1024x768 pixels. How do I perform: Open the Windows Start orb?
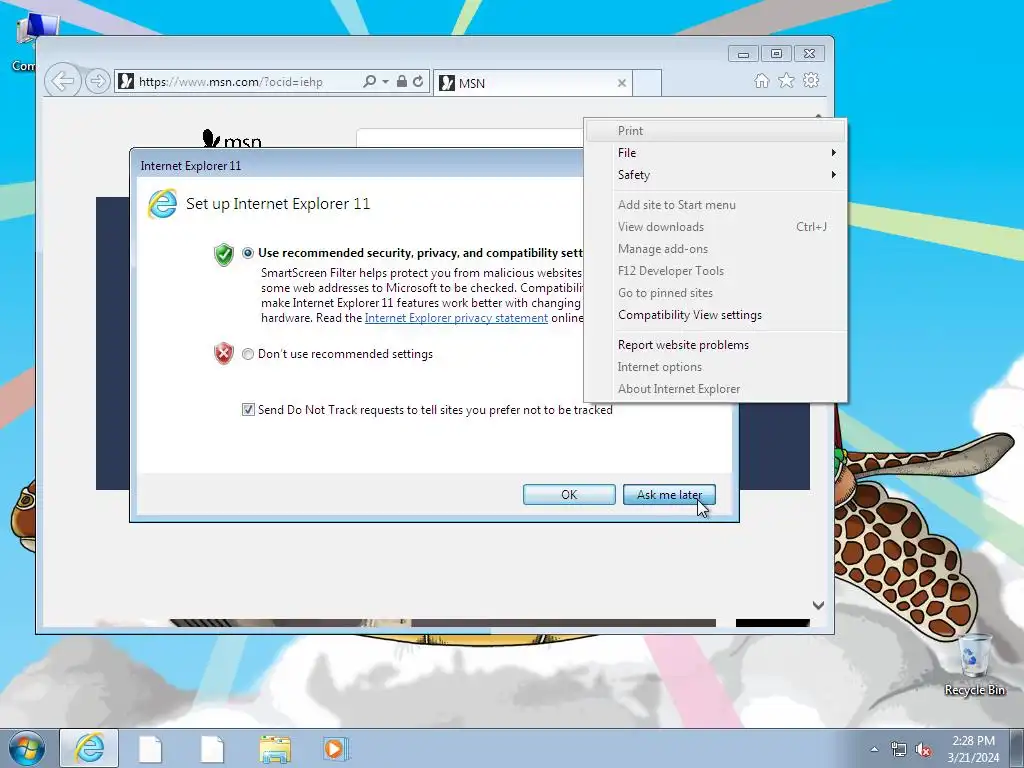click(x=27, y=748)
